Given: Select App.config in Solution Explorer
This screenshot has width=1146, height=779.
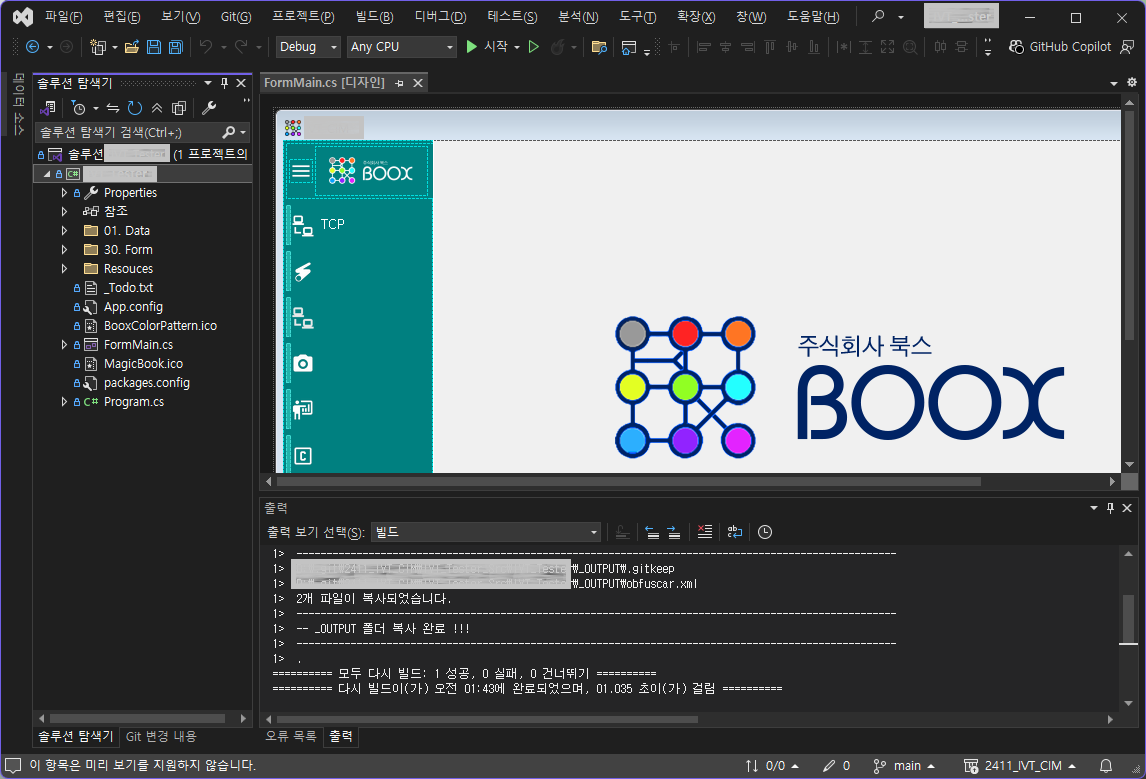Looking at the screenshot, I should (x=133, y=306).
